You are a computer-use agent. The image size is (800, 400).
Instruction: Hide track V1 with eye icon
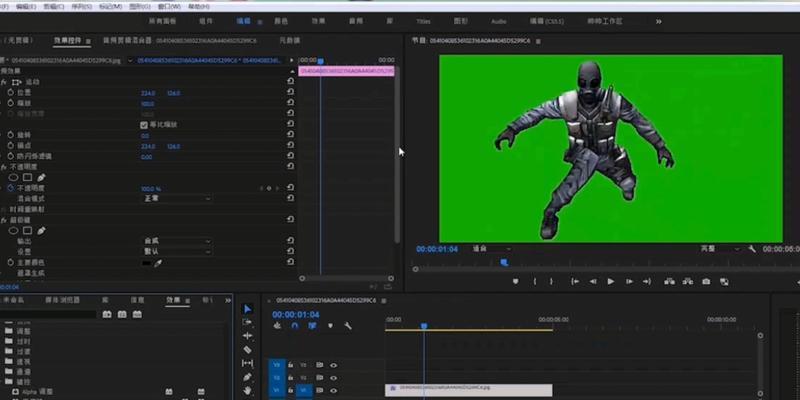333,390
